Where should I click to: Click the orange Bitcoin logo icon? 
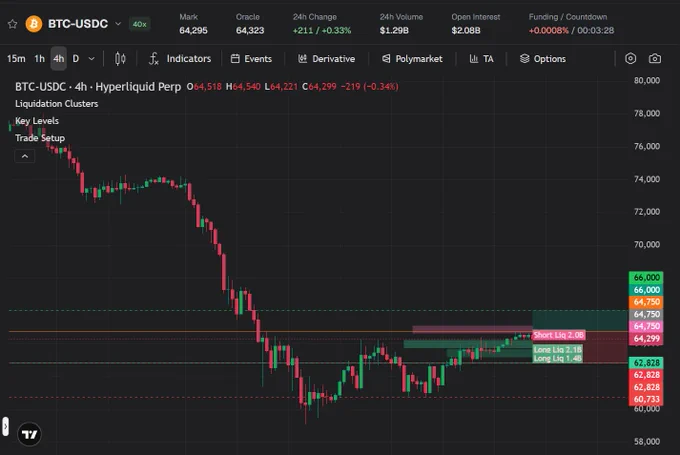click(34, 24)
